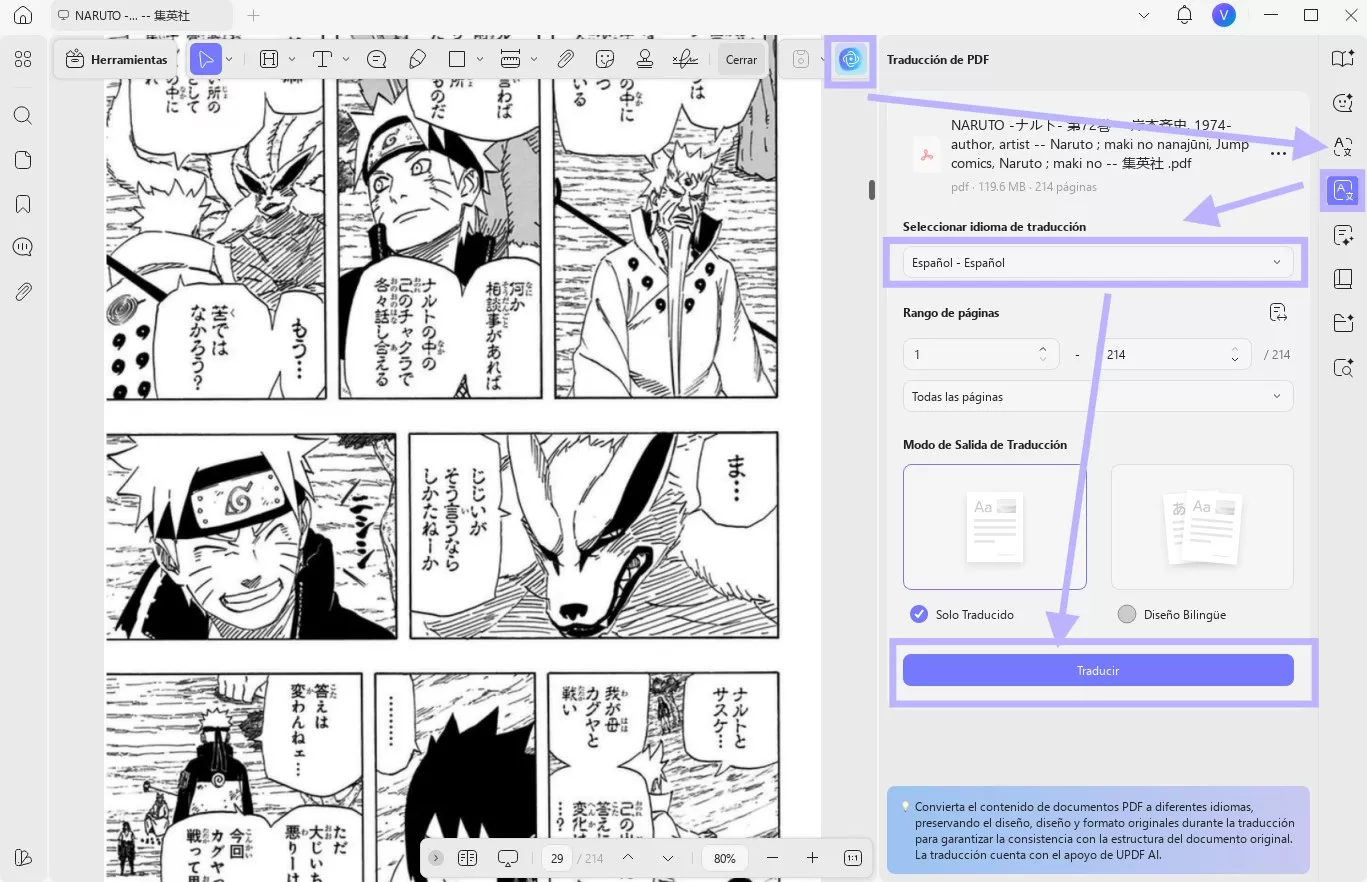The height and width of the screenshot is (882, 1367).
Task: Go to previous page arrow
Action: [x=628, y=857]
